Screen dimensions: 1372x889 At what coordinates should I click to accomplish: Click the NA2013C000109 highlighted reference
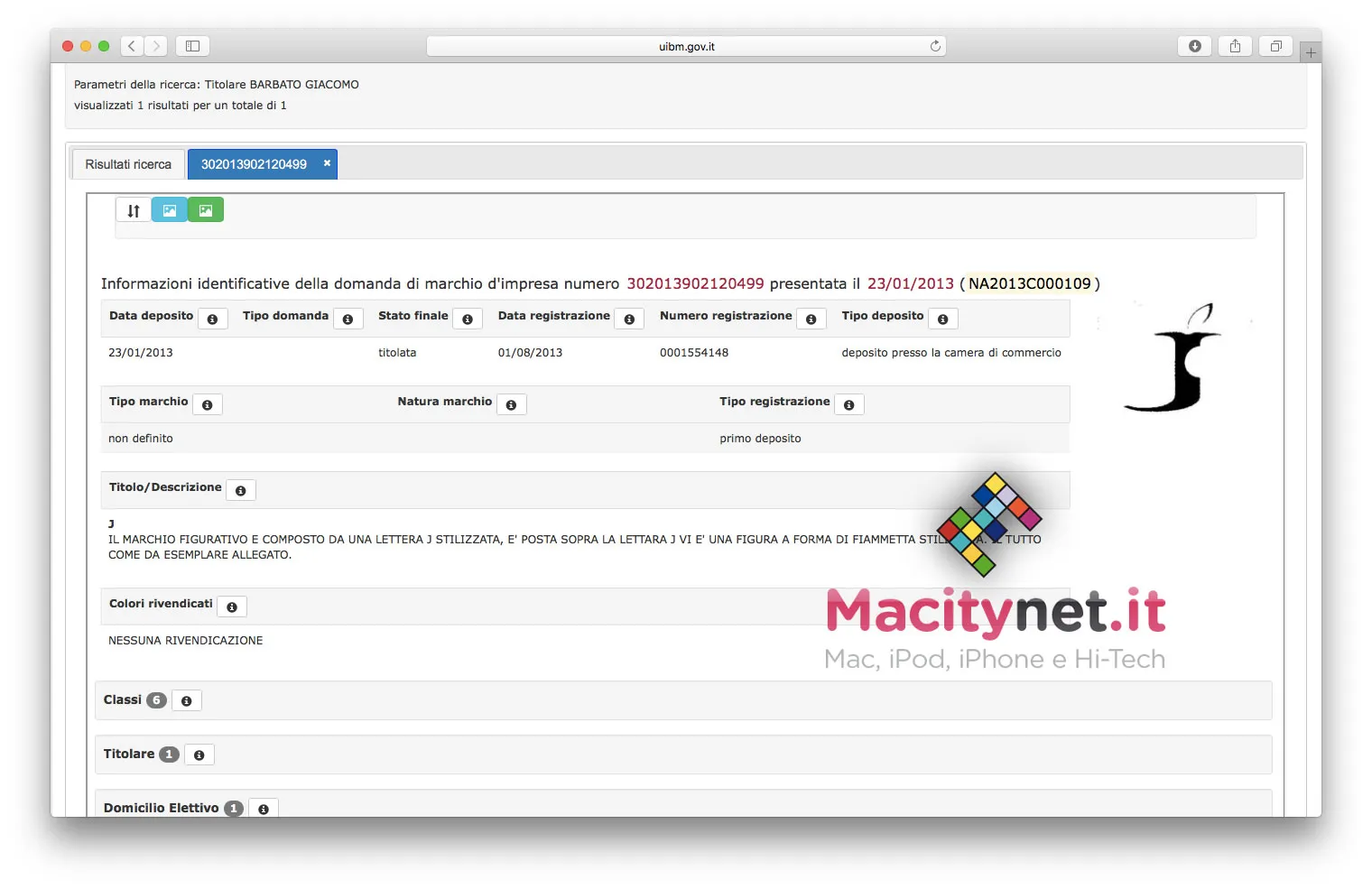[1029, 282]
